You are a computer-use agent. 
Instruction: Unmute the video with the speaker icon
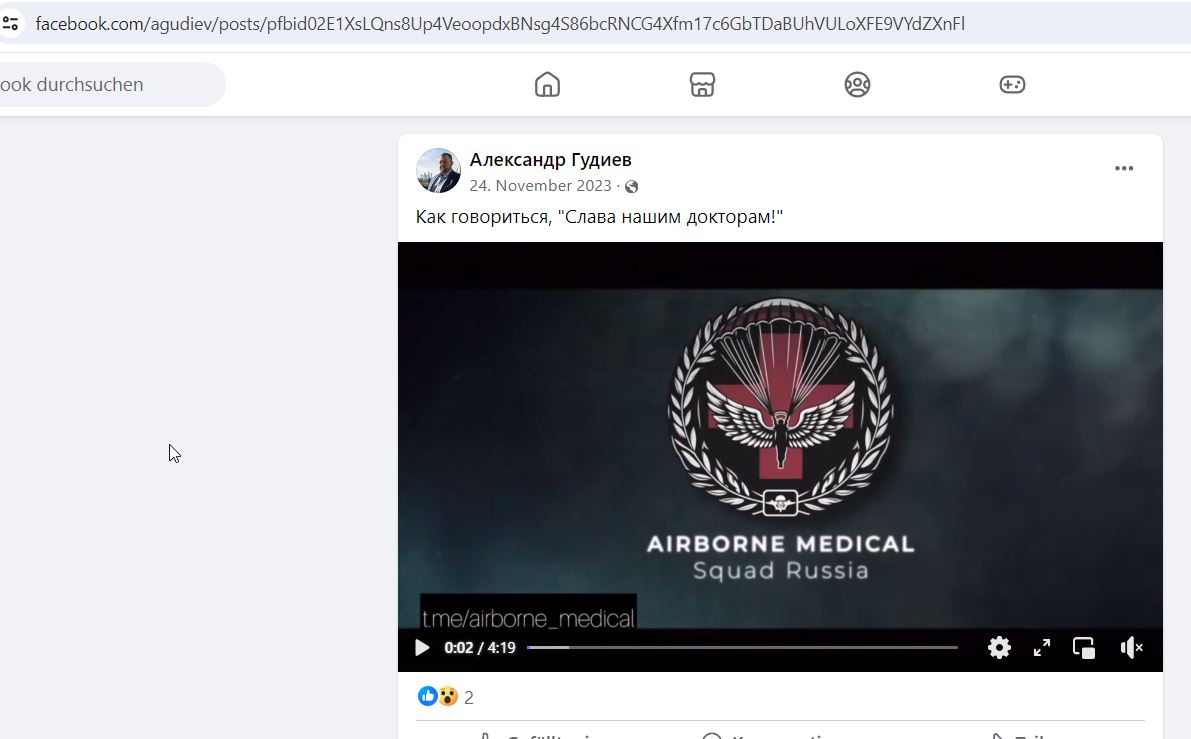1131,648
